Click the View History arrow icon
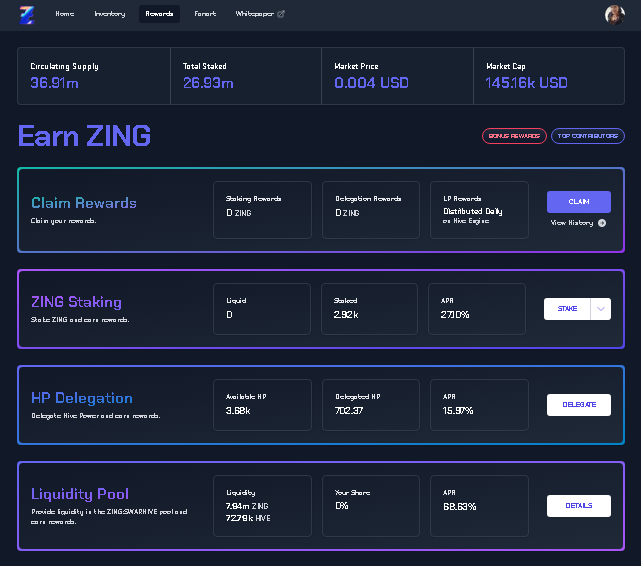 tap(602, 223)
